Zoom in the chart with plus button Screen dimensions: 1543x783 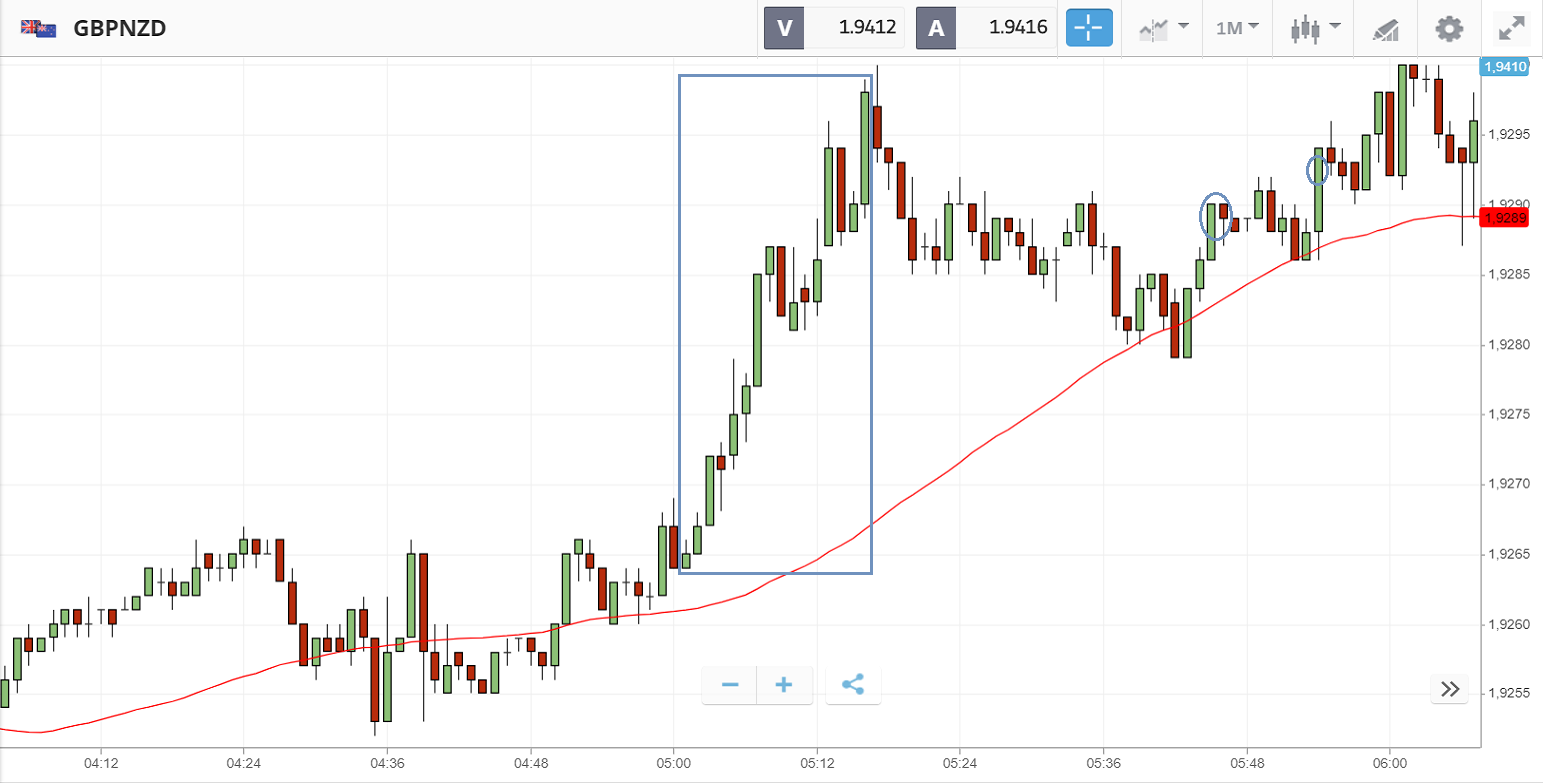[784, 685]
